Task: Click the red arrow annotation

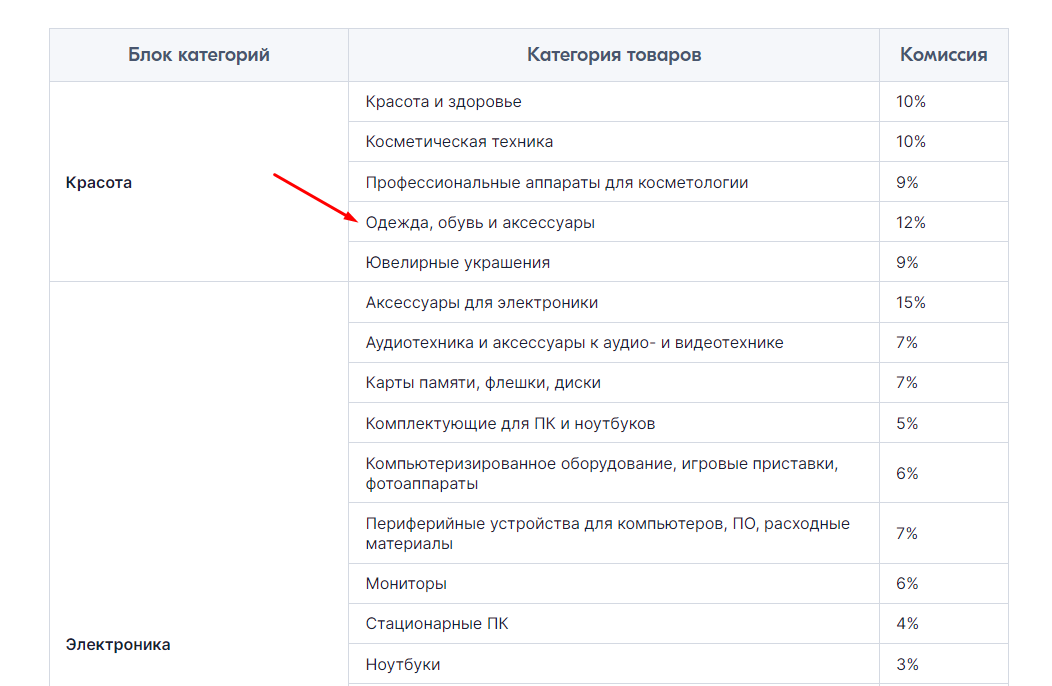Action: (315, 197)
